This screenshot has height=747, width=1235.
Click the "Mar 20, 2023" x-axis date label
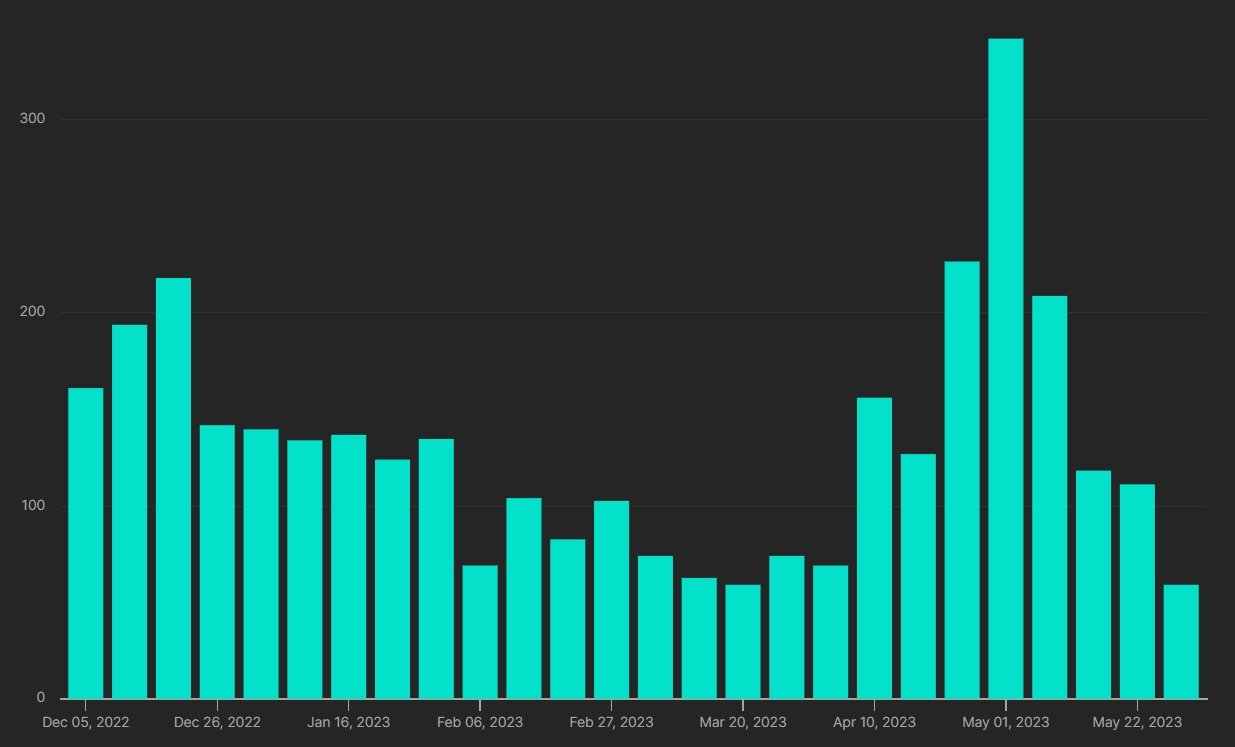coord(742,722)
